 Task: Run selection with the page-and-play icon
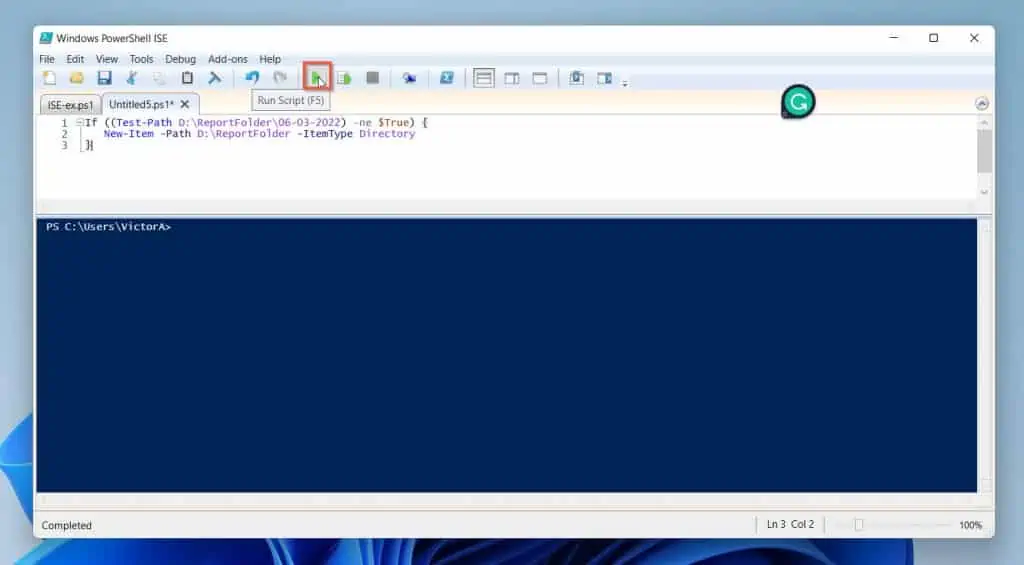pos(344,78)
